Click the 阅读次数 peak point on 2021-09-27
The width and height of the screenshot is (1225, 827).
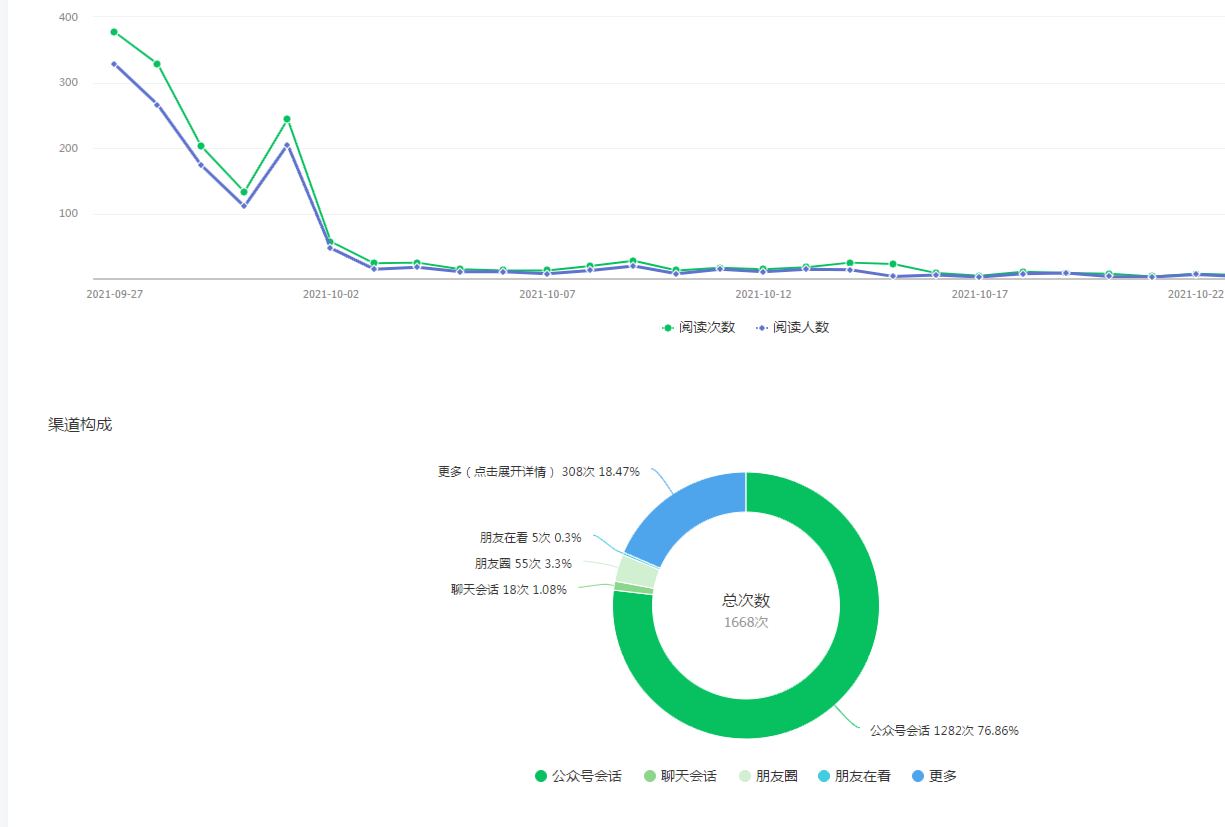click(x=114, y=32)
